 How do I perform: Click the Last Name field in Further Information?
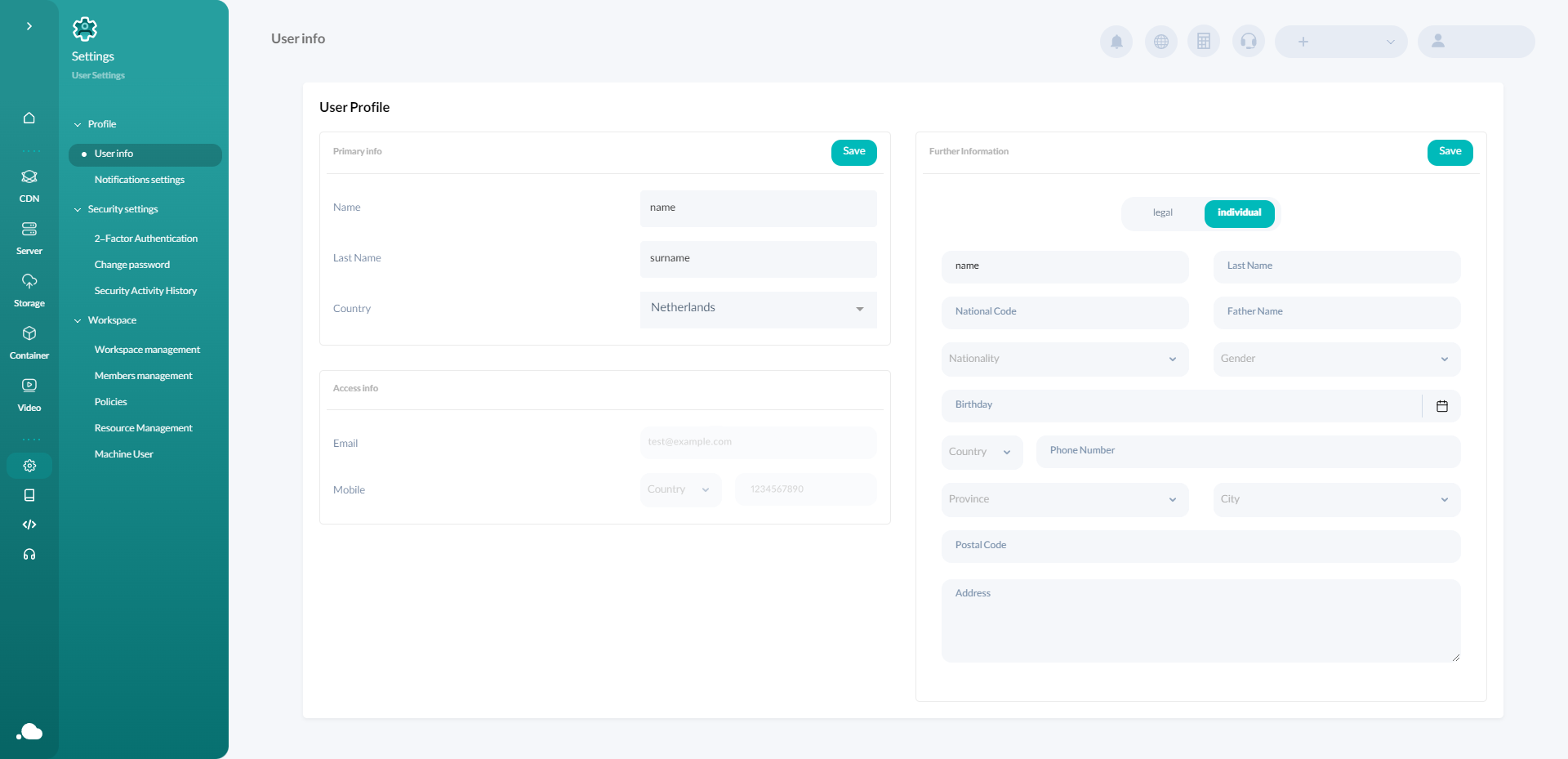coord(1337,267)
